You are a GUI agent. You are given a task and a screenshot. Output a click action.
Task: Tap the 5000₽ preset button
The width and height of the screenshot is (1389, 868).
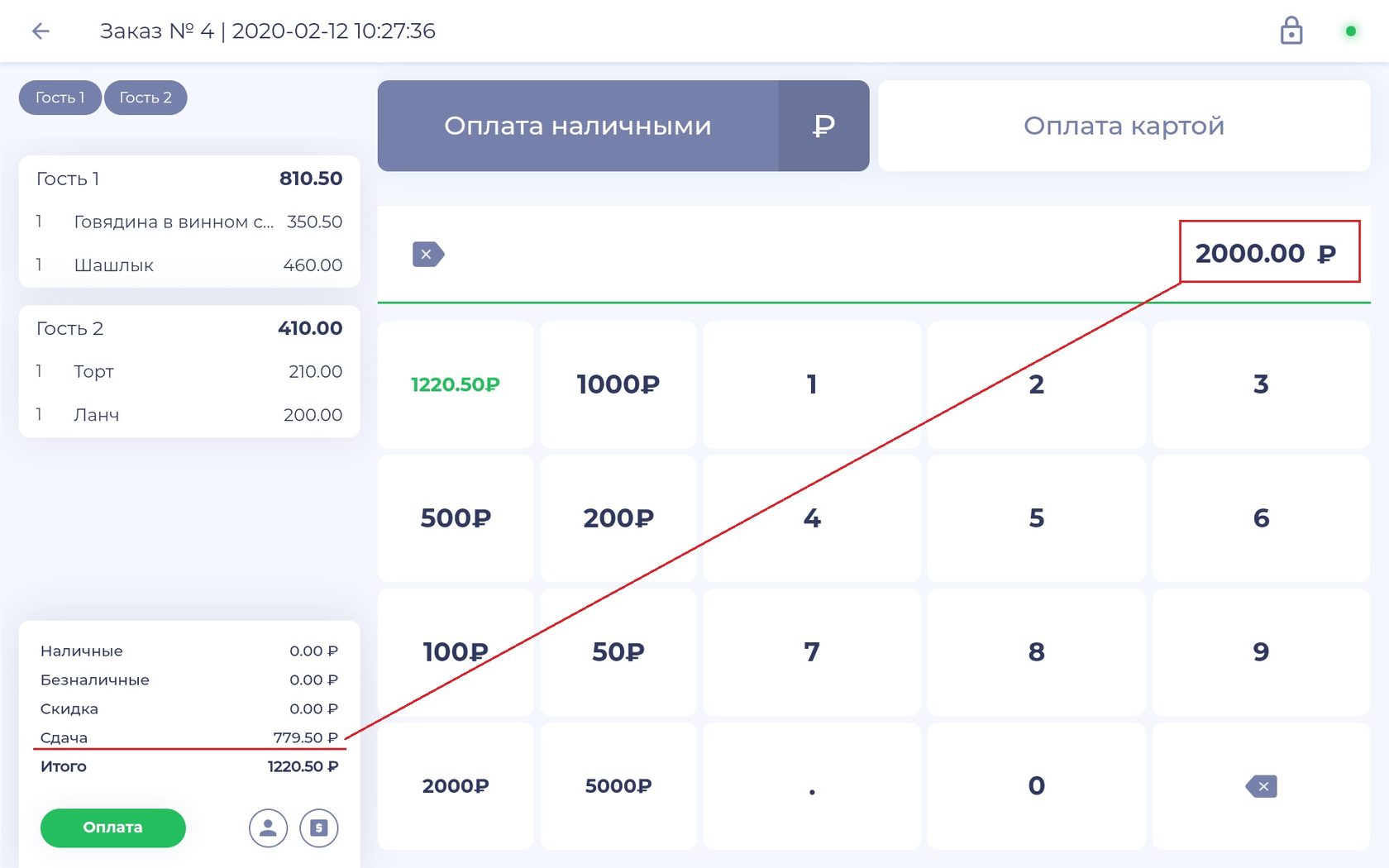[x=618, y=786]
